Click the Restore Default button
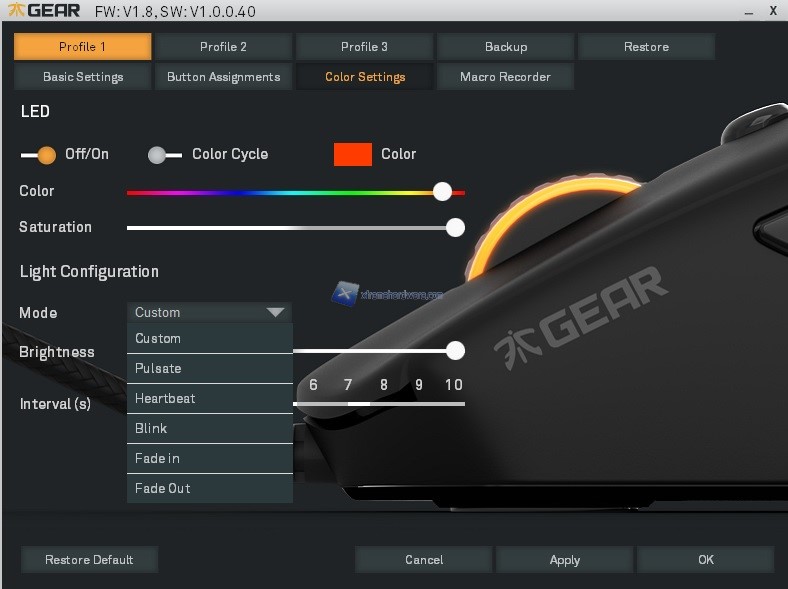788x589 pixels. pos(89,560)
